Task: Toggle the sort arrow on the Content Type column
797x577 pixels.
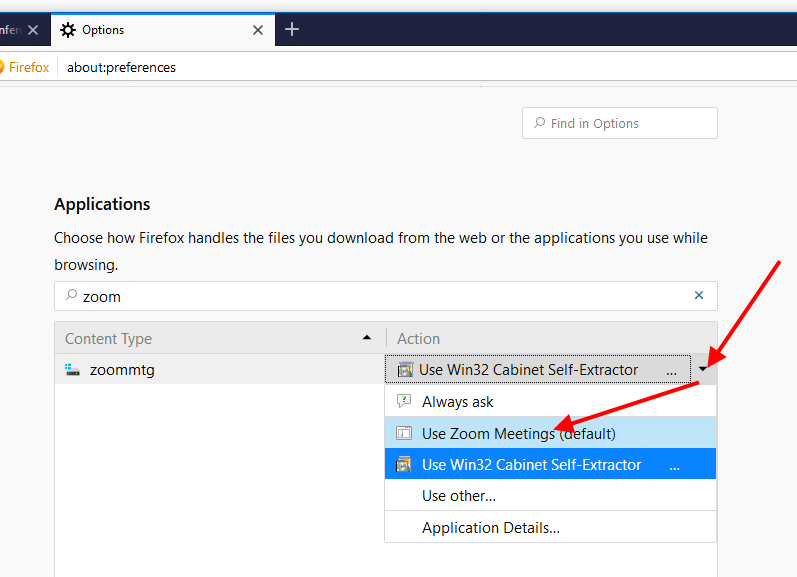Action: pyautogui.click(x=367, y=339)
